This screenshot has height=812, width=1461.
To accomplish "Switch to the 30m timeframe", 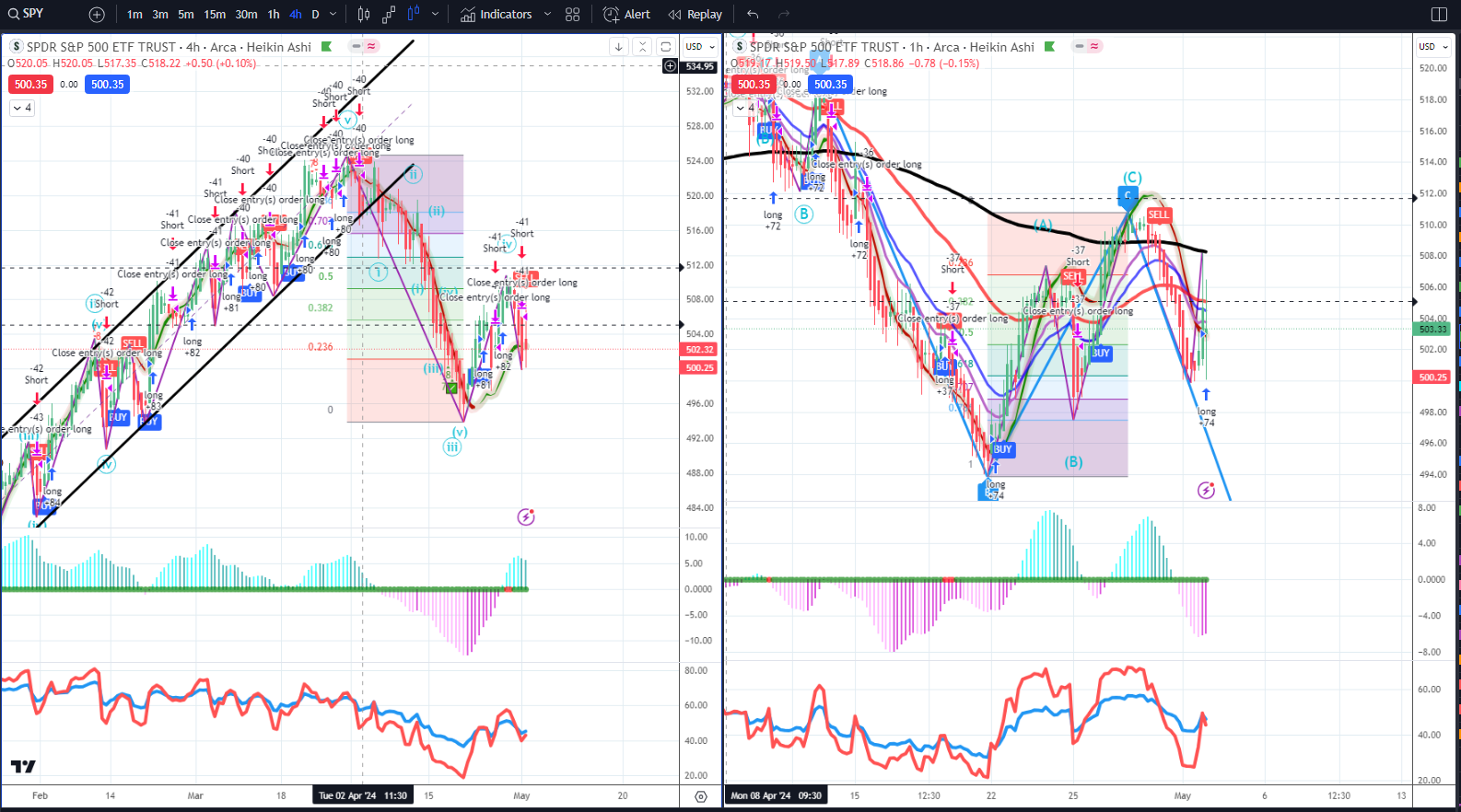I will (246, 15).
